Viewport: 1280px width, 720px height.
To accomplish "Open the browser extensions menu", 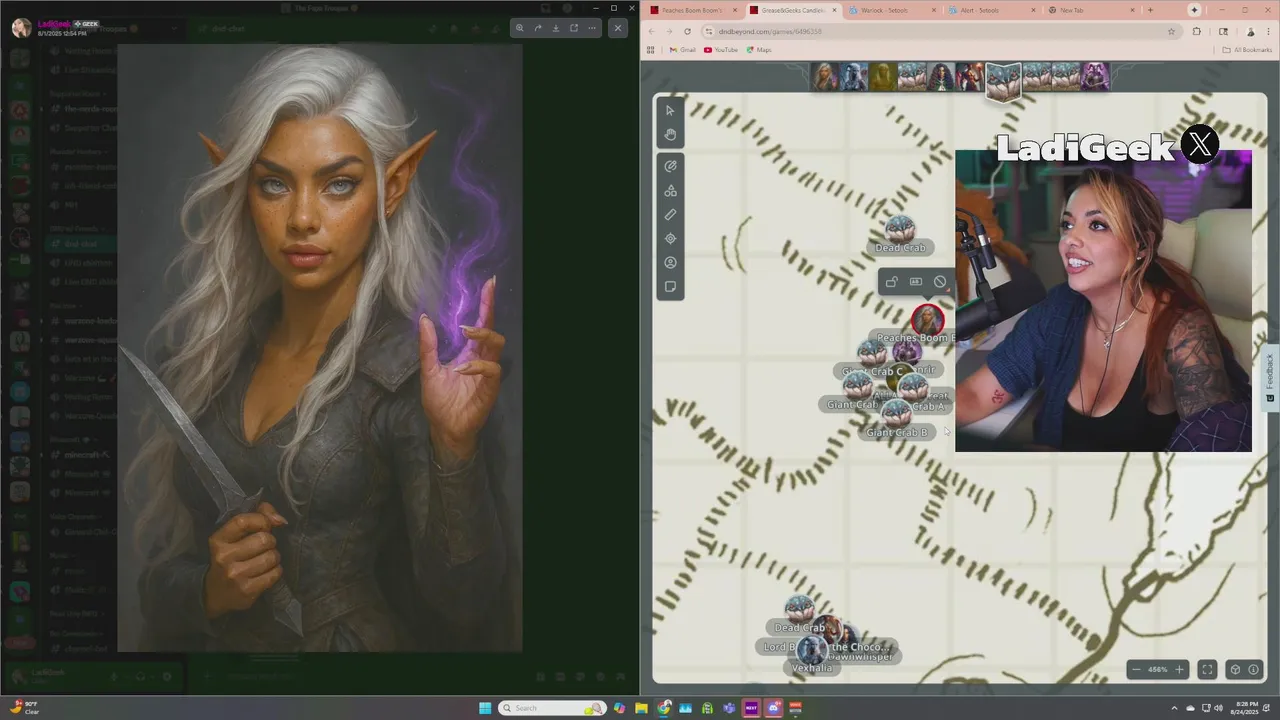I will (1196, 31).
